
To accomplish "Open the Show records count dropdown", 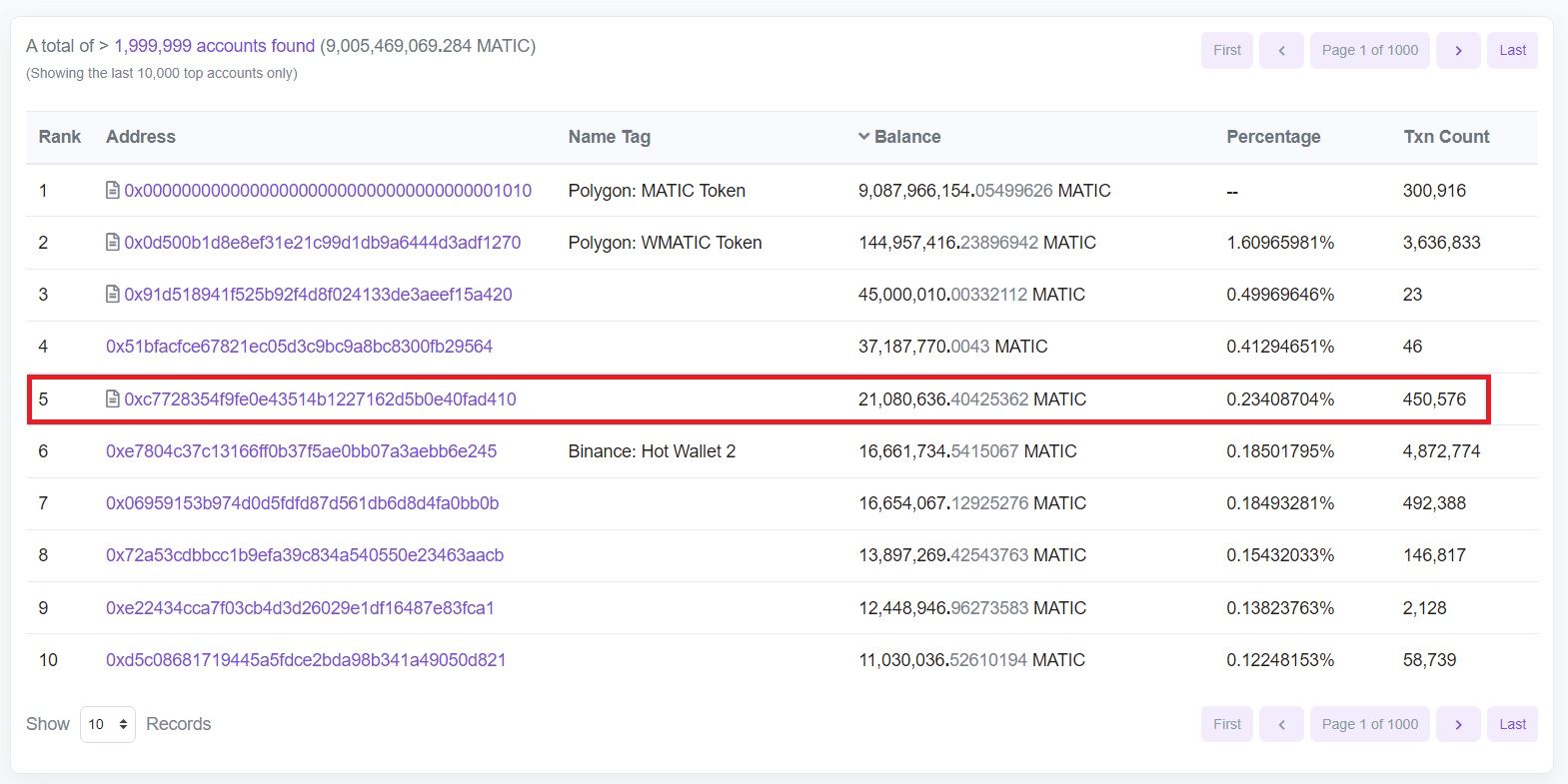I will [108, 724].
